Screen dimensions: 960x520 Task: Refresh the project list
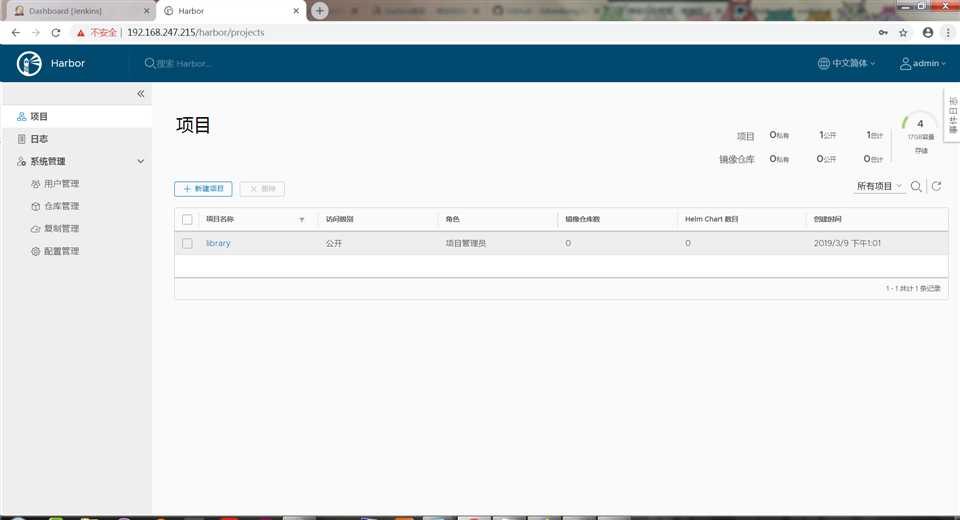coord(936,186)
